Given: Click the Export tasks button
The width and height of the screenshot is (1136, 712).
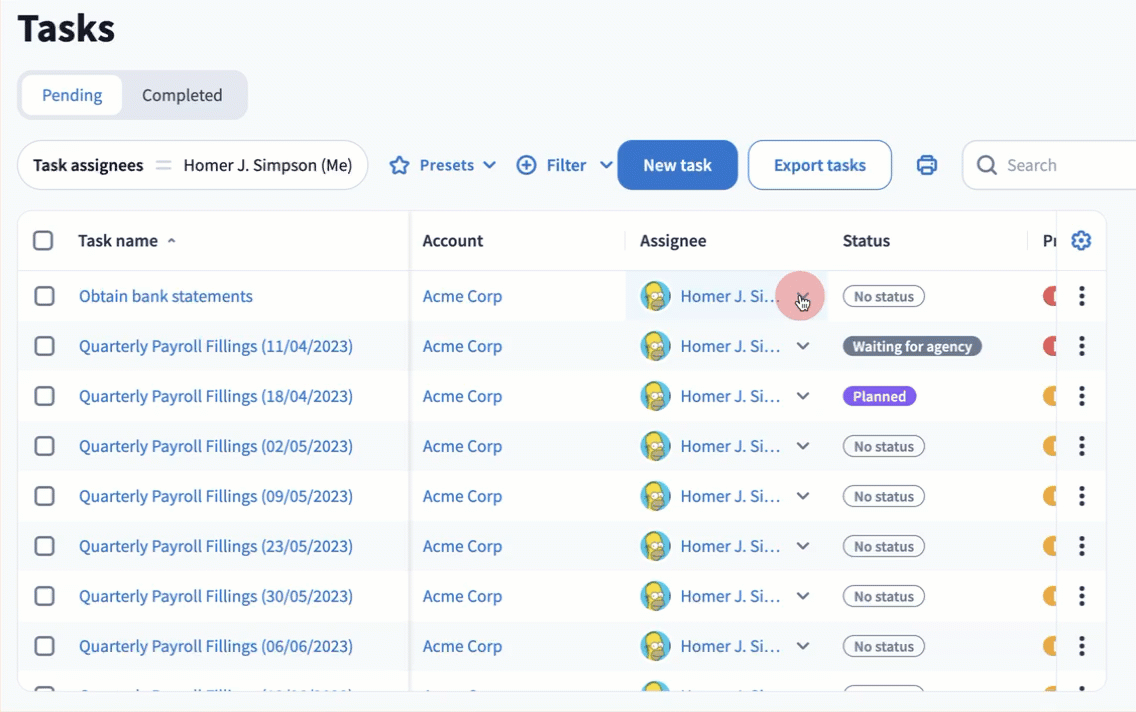Looking at the screenshot, I should 819,165.
